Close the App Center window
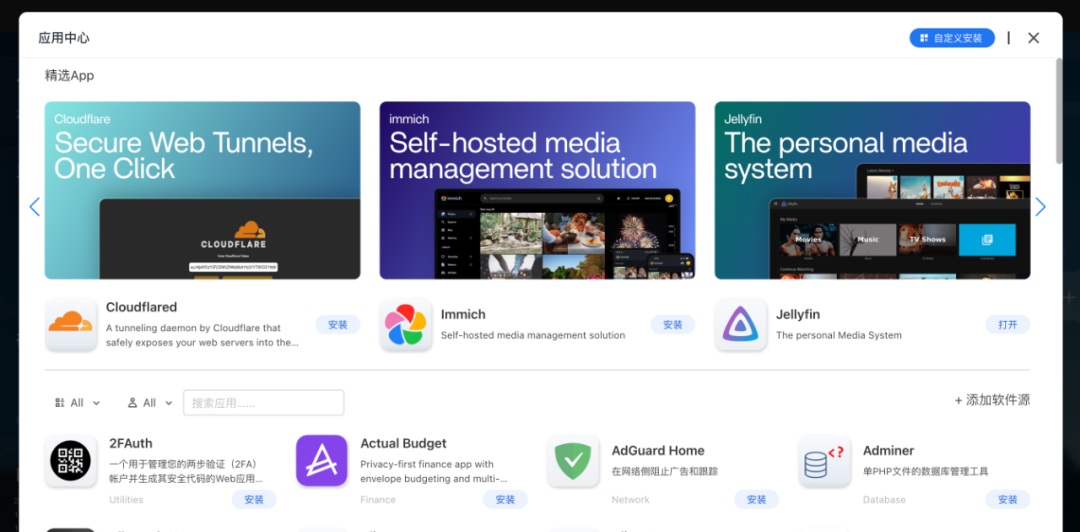The height and width of the screenshot is (532, 1080). click(x=1033, y=38)
